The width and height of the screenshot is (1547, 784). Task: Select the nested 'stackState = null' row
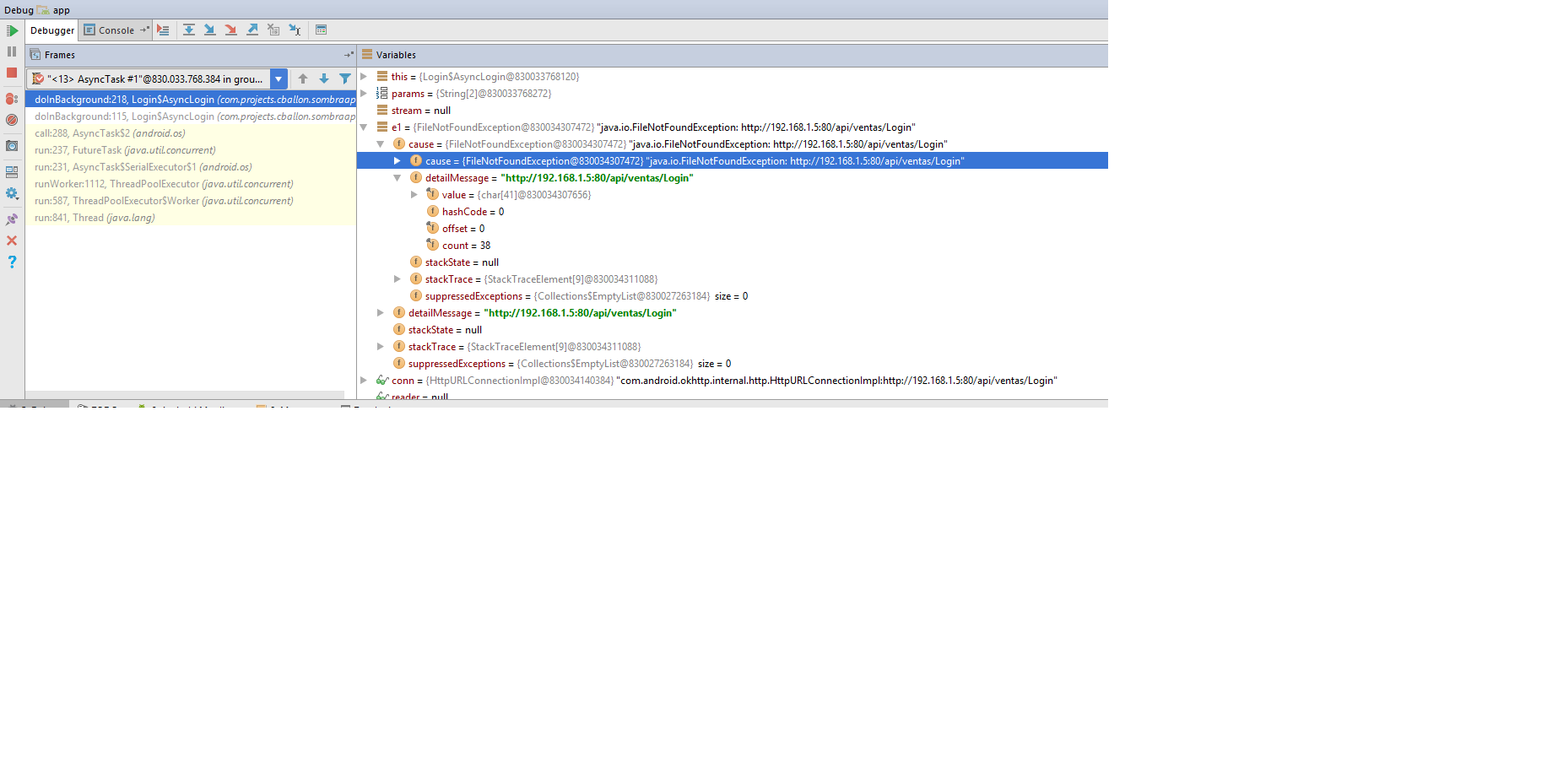[x=733, y=262]
